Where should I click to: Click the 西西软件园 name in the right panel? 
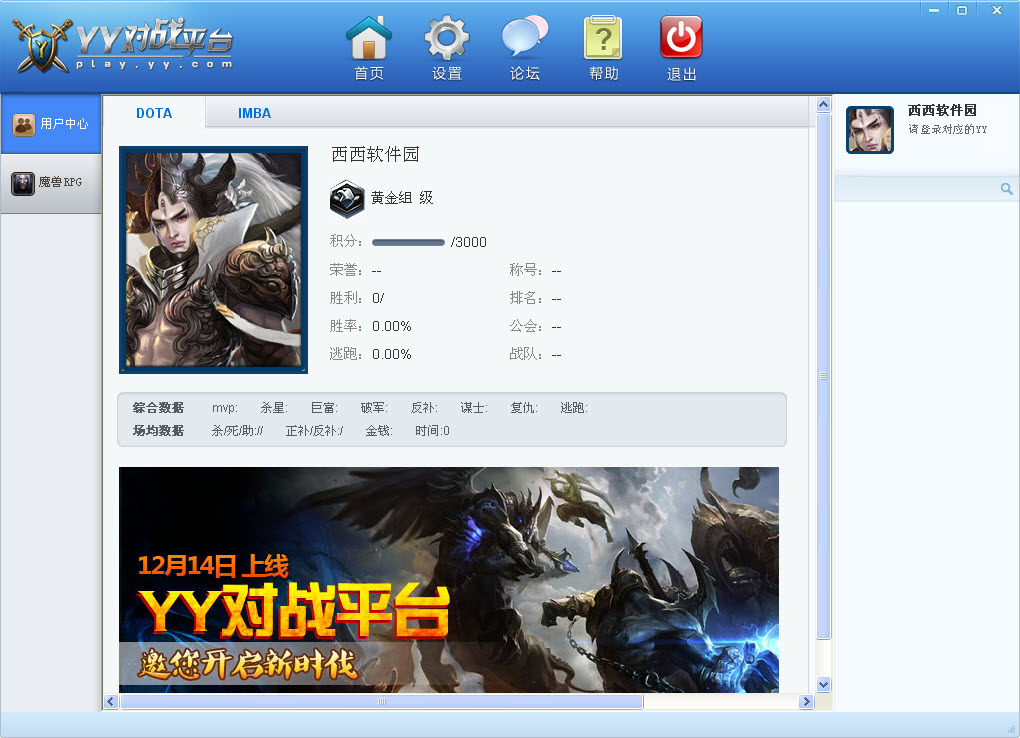point(942,110)
